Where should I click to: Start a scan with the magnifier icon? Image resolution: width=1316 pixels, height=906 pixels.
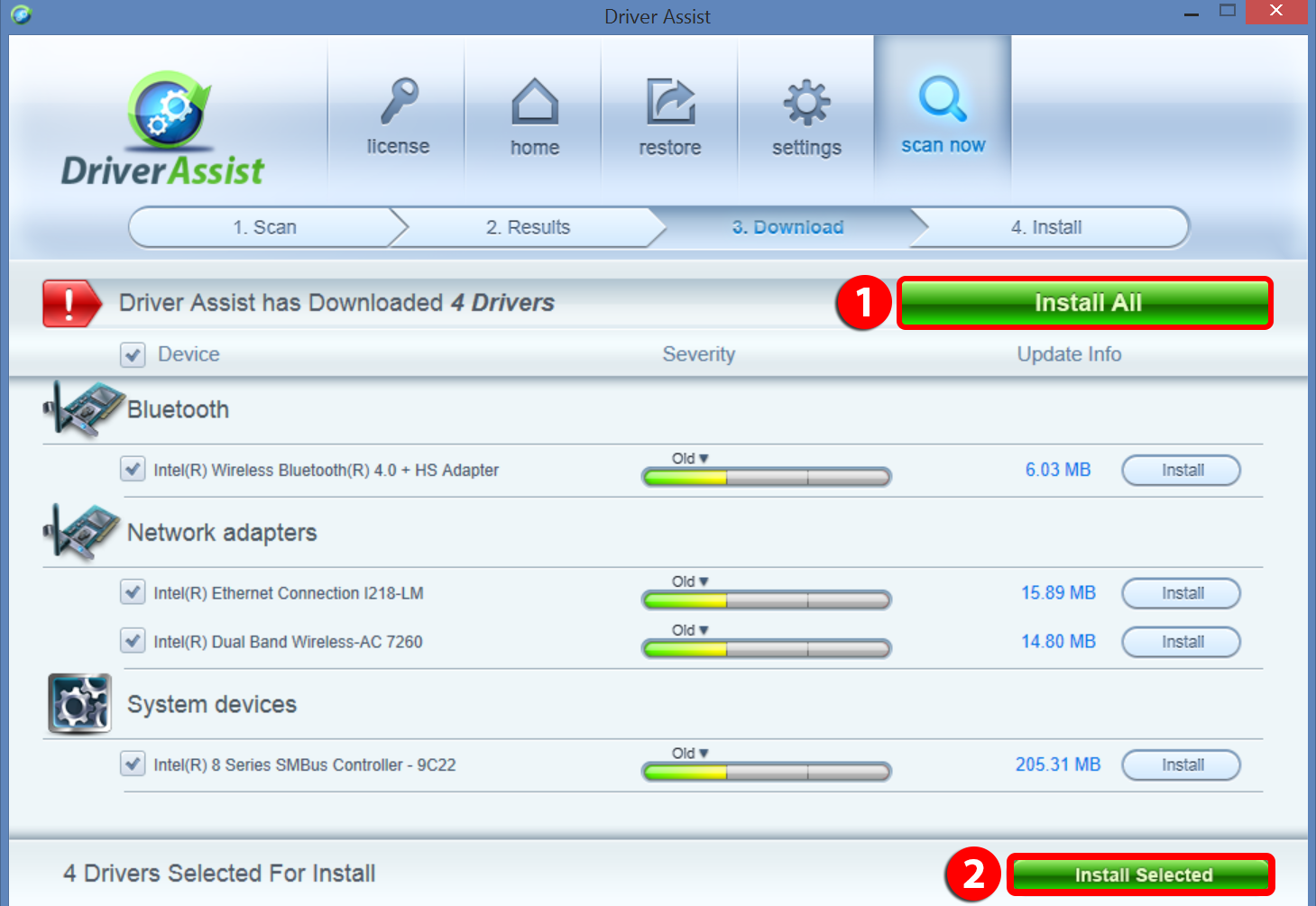(943, 98)
